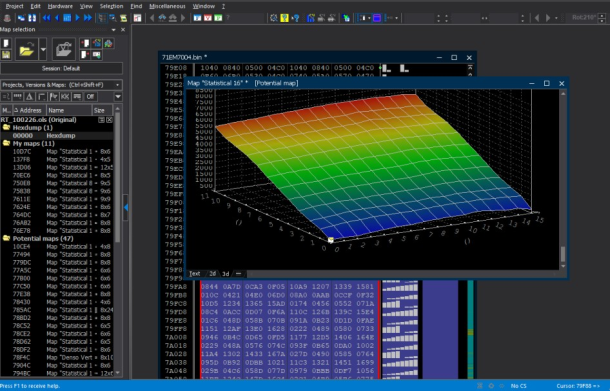Toggle the 'Off' filter button

(x=90, y=96)
